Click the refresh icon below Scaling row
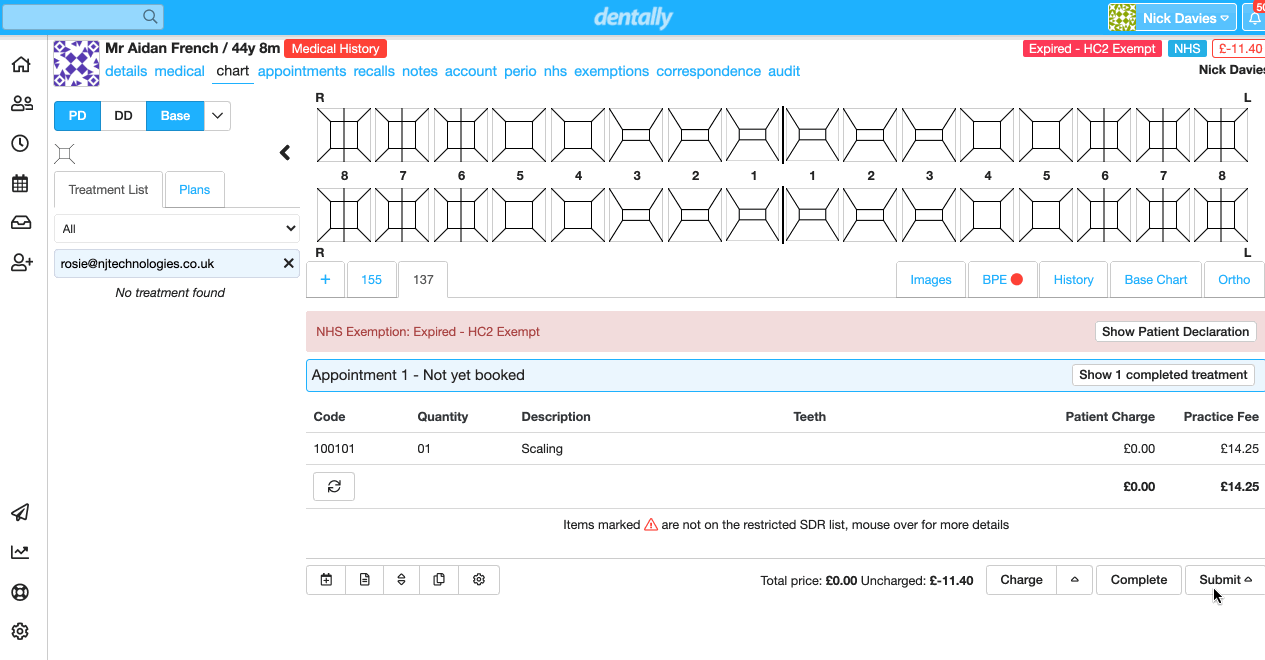 [x=334, y=486]
